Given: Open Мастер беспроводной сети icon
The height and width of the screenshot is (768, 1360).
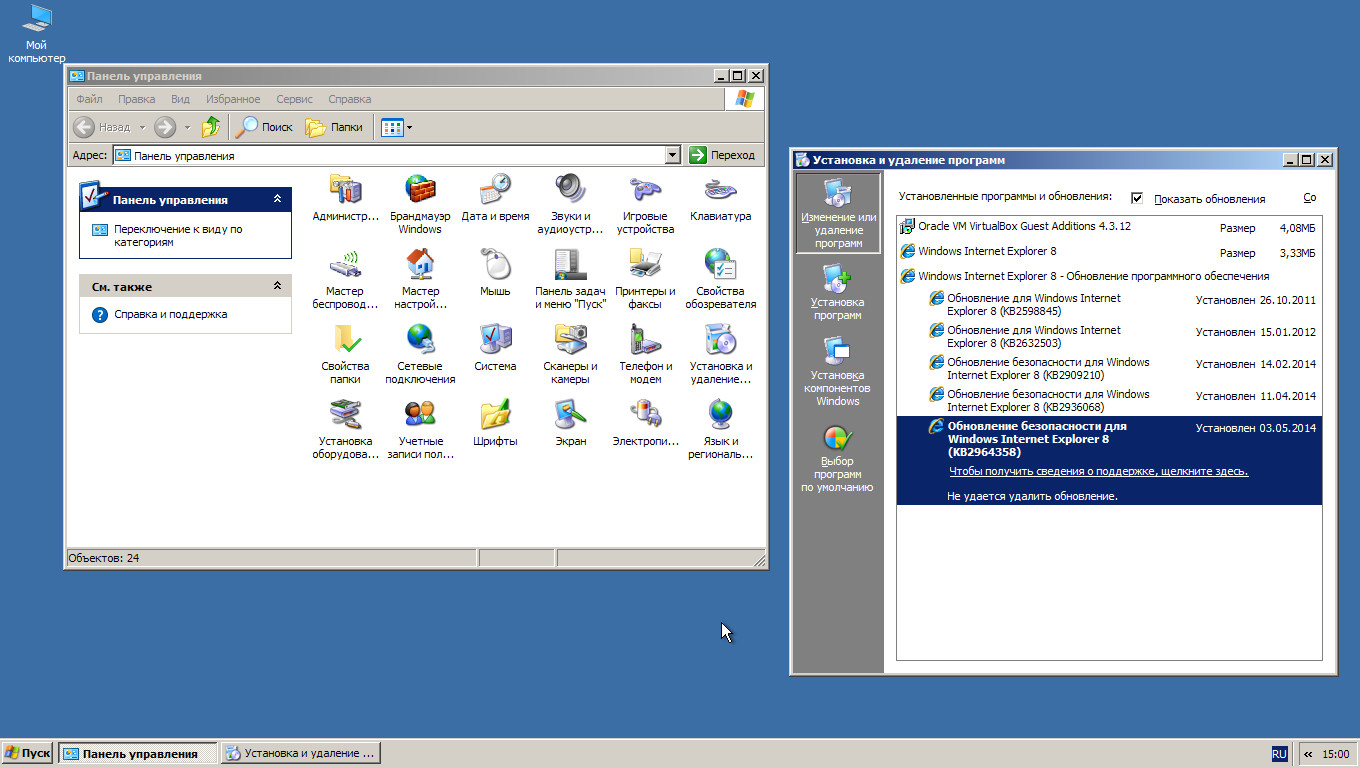Looking at the screenshot, I should click(x=345, y=278).
